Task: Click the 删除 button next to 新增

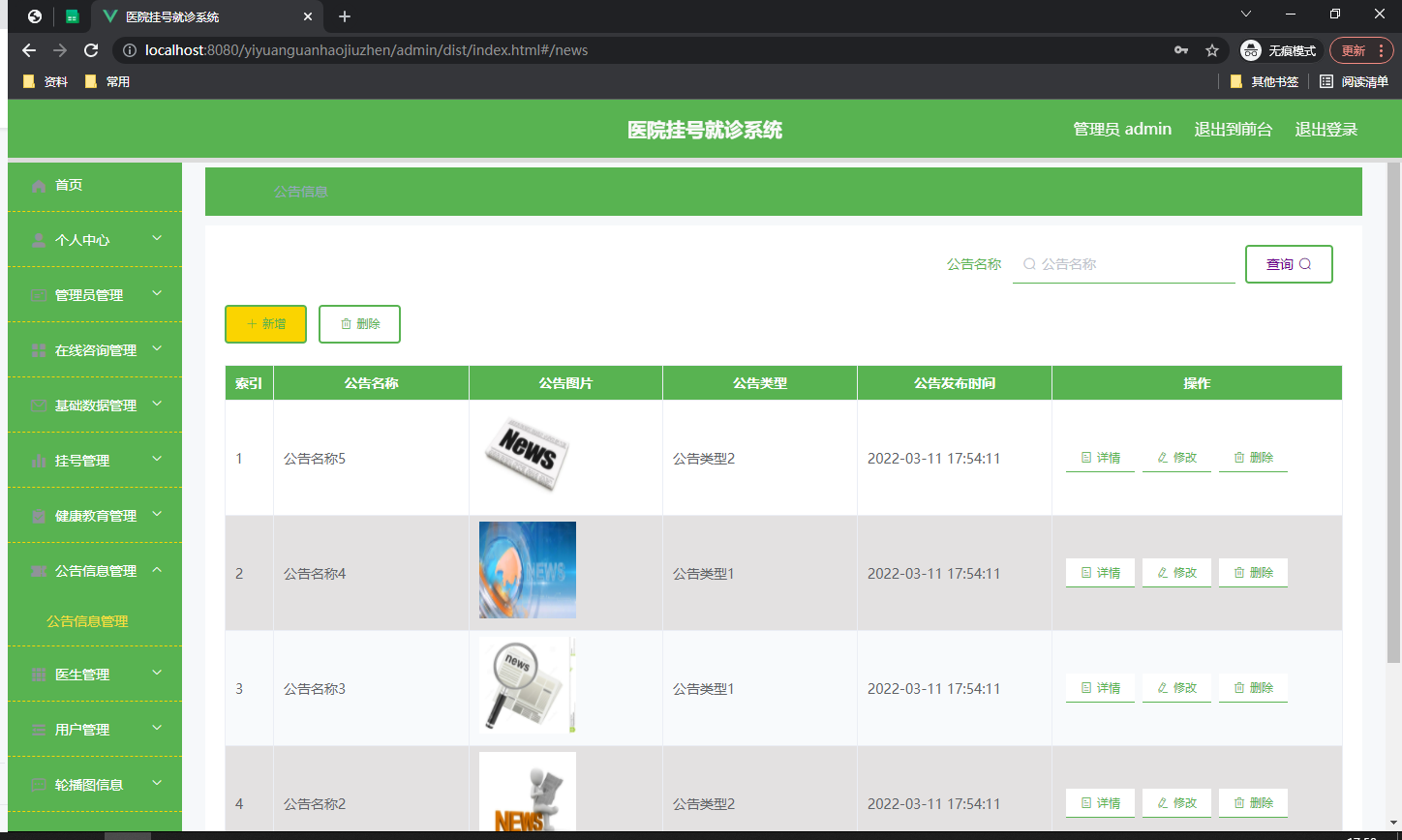Action: (359, 324)
